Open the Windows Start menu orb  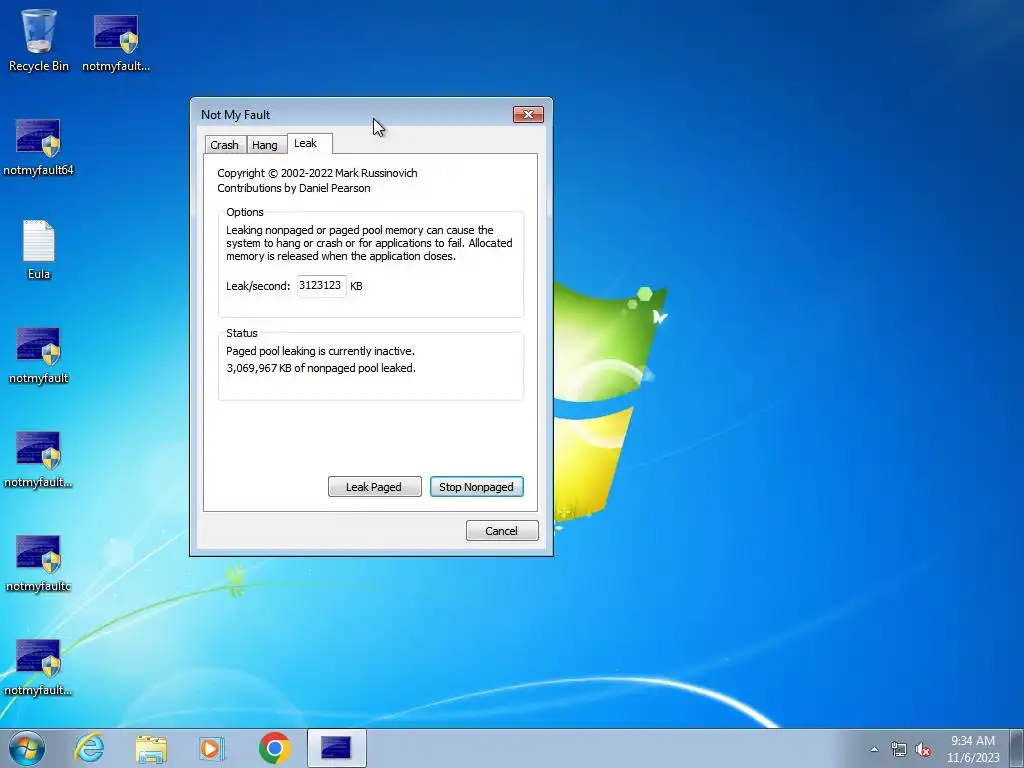click(x=27, y=748)
